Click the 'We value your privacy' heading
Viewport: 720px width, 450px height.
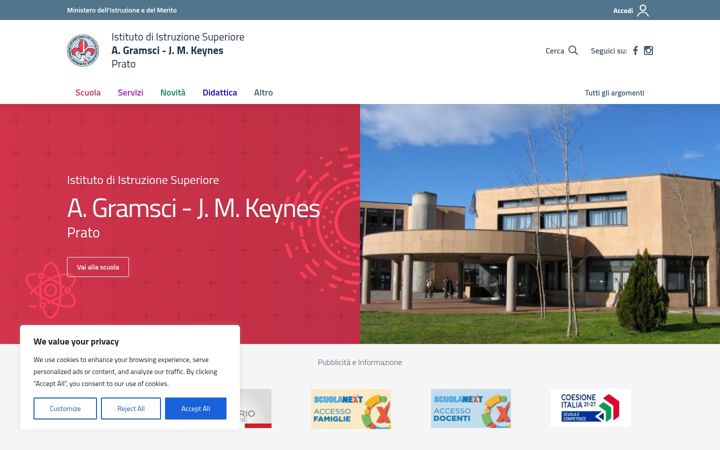[76, 342]
